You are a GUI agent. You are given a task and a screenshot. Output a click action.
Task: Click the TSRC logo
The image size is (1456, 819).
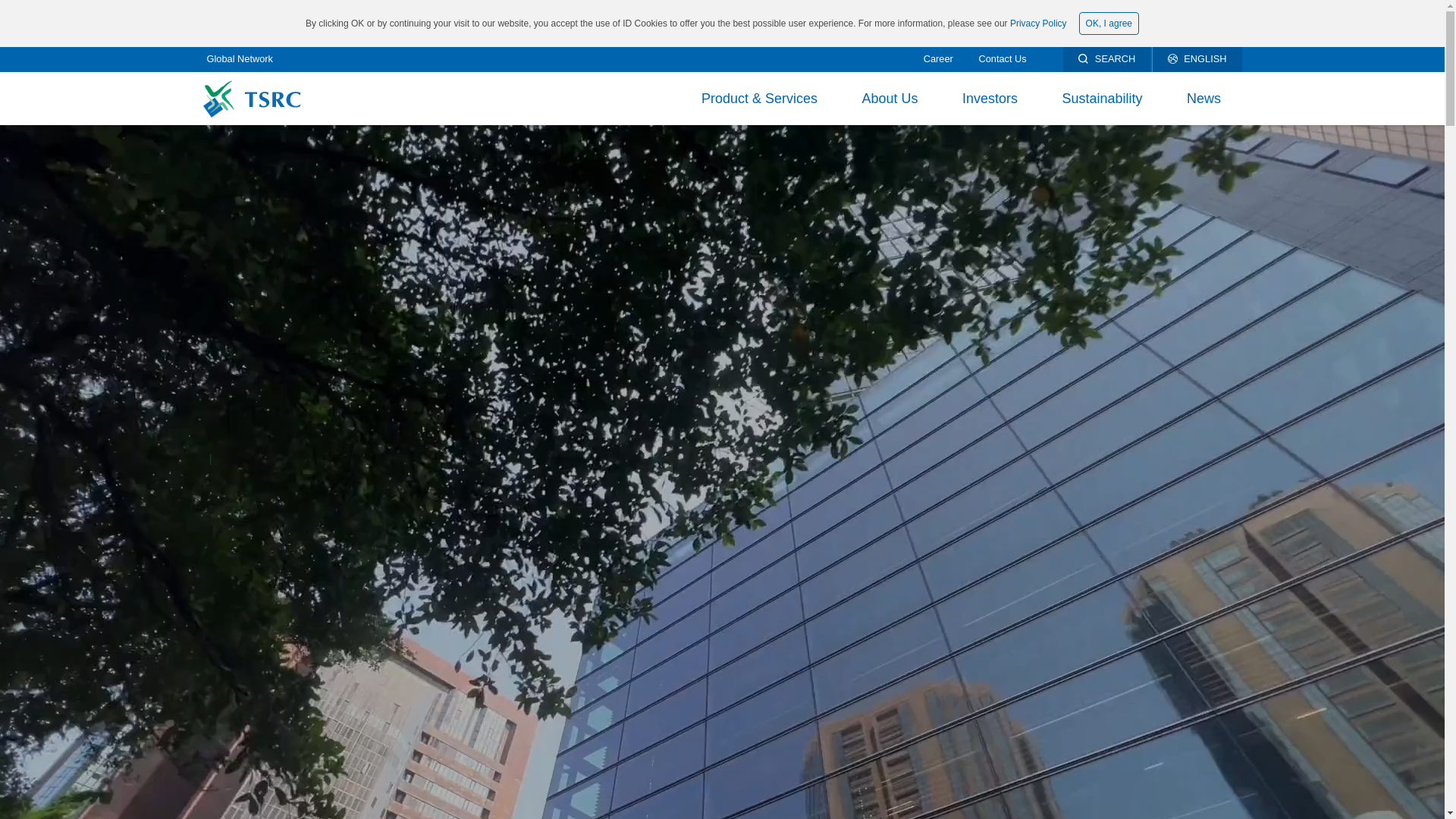[252, 99]
